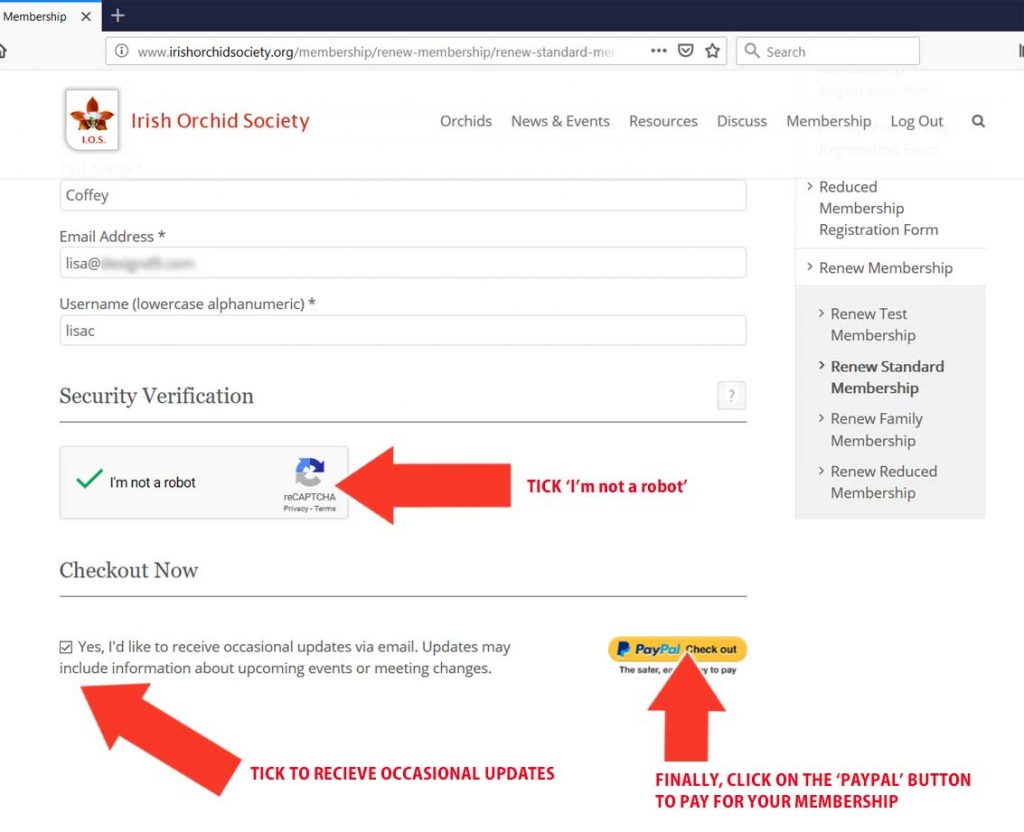Open a new browser tab with plus icon
Image resolution: width=1024 pixels, height=832 pixels.
pyautogui.click(x=118, y=15)
